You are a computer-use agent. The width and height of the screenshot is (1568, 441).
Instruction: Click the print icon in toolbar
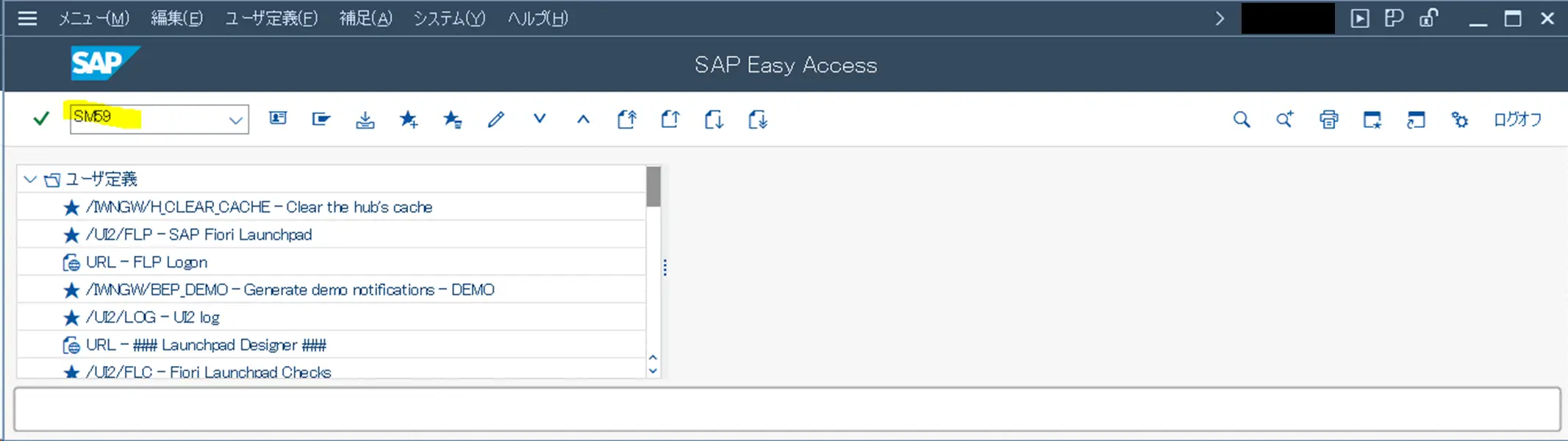(1328, 119)
